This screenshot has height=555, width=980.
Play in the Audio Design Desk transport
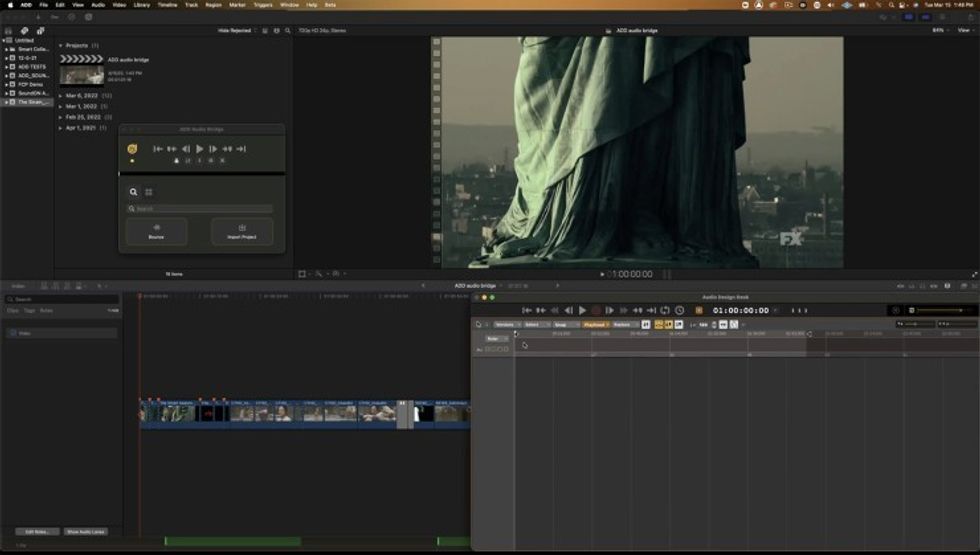click(582, 310)
